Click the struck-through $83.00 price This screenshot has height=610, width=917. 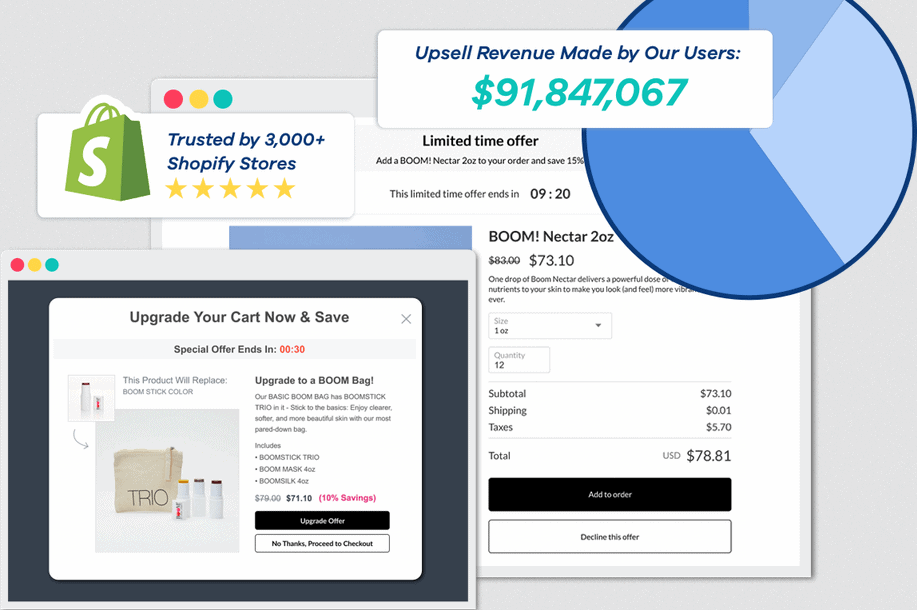[504, 260]
